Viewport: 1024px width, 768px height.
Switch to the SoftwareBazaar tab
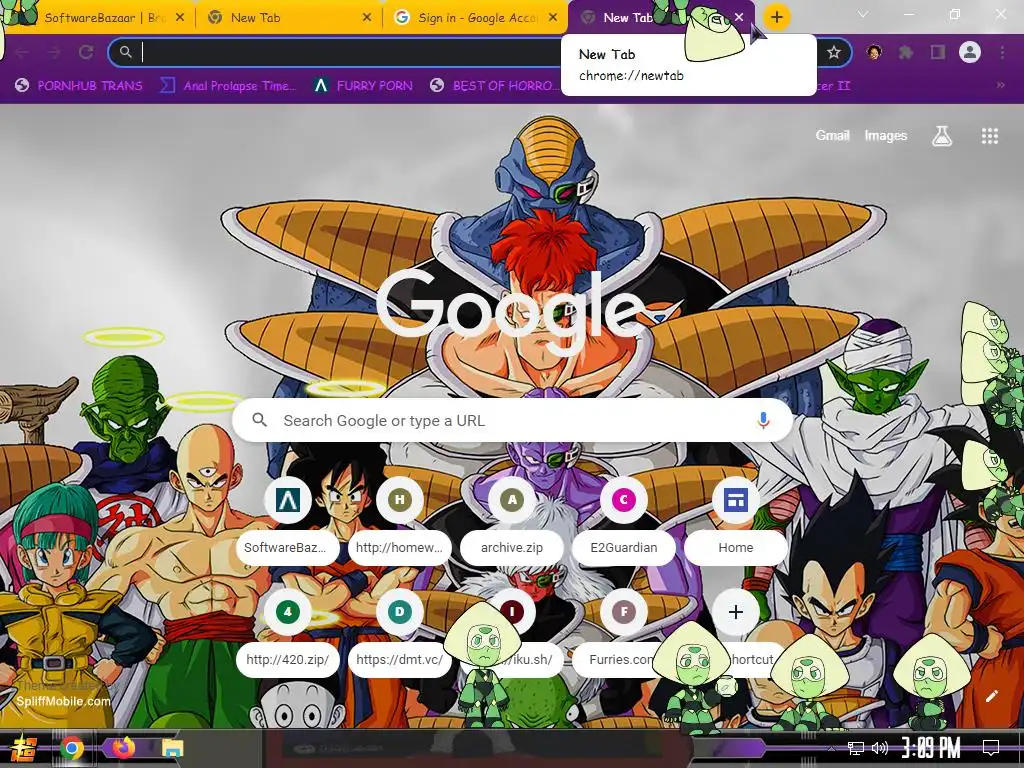(x=98, y=18)
